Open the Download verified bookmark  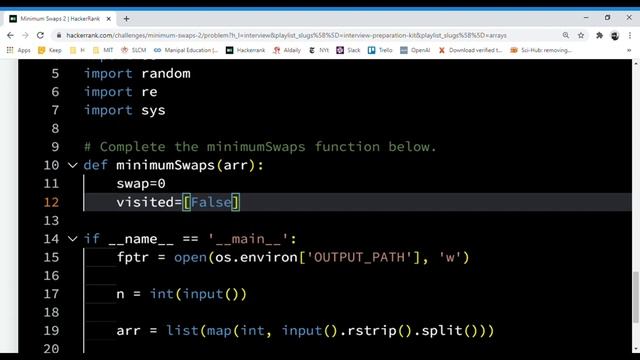click(470, 50)
